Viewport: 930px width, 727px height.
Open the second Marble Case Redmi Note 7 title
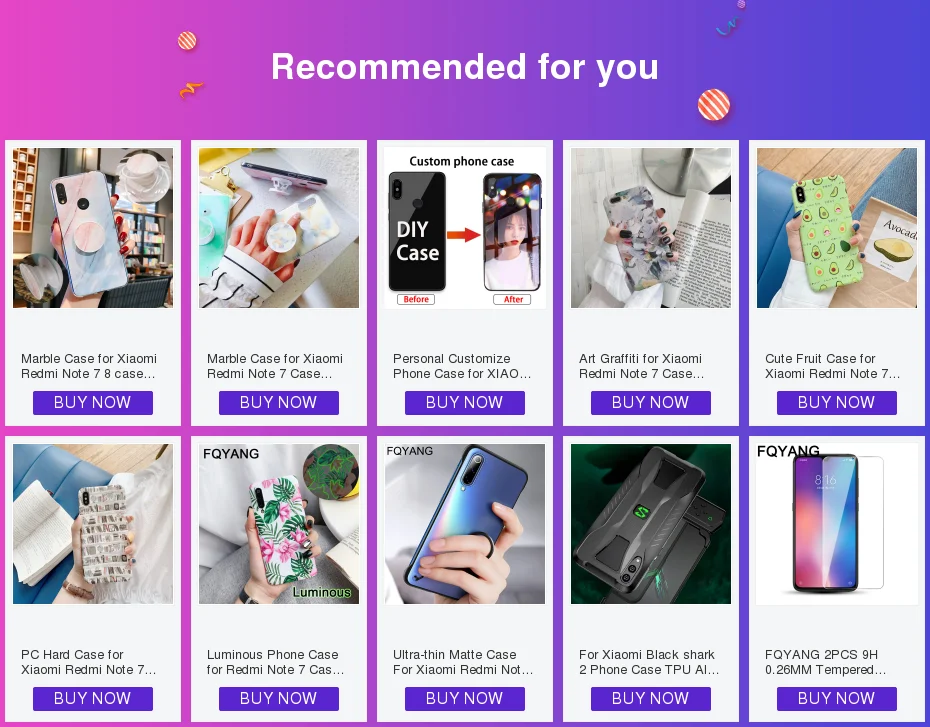[x=275, y=366]
